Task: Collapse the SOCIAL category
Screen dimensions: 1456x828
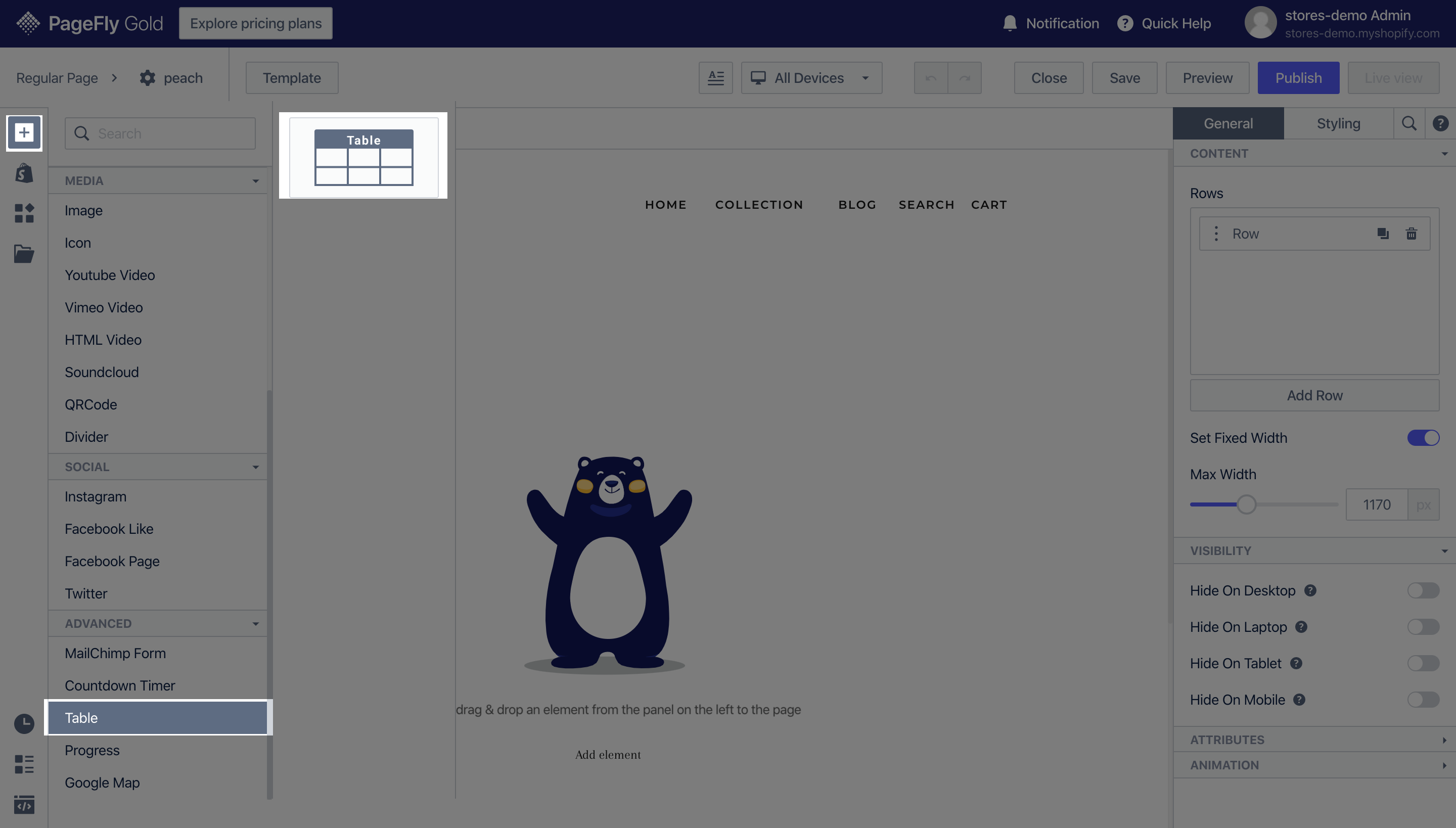Action: pos(158,467)
